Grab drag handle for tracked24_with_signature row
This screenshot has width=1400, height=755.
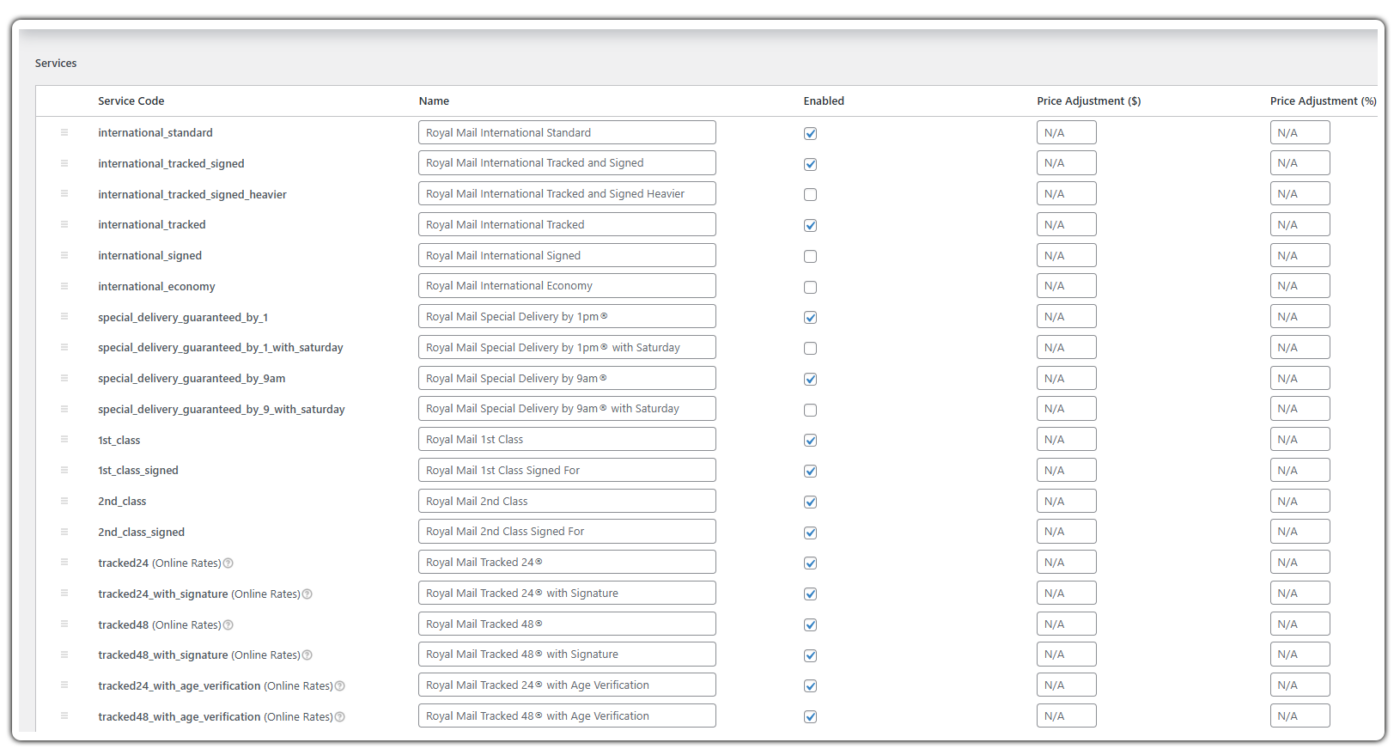click(64, 593)
